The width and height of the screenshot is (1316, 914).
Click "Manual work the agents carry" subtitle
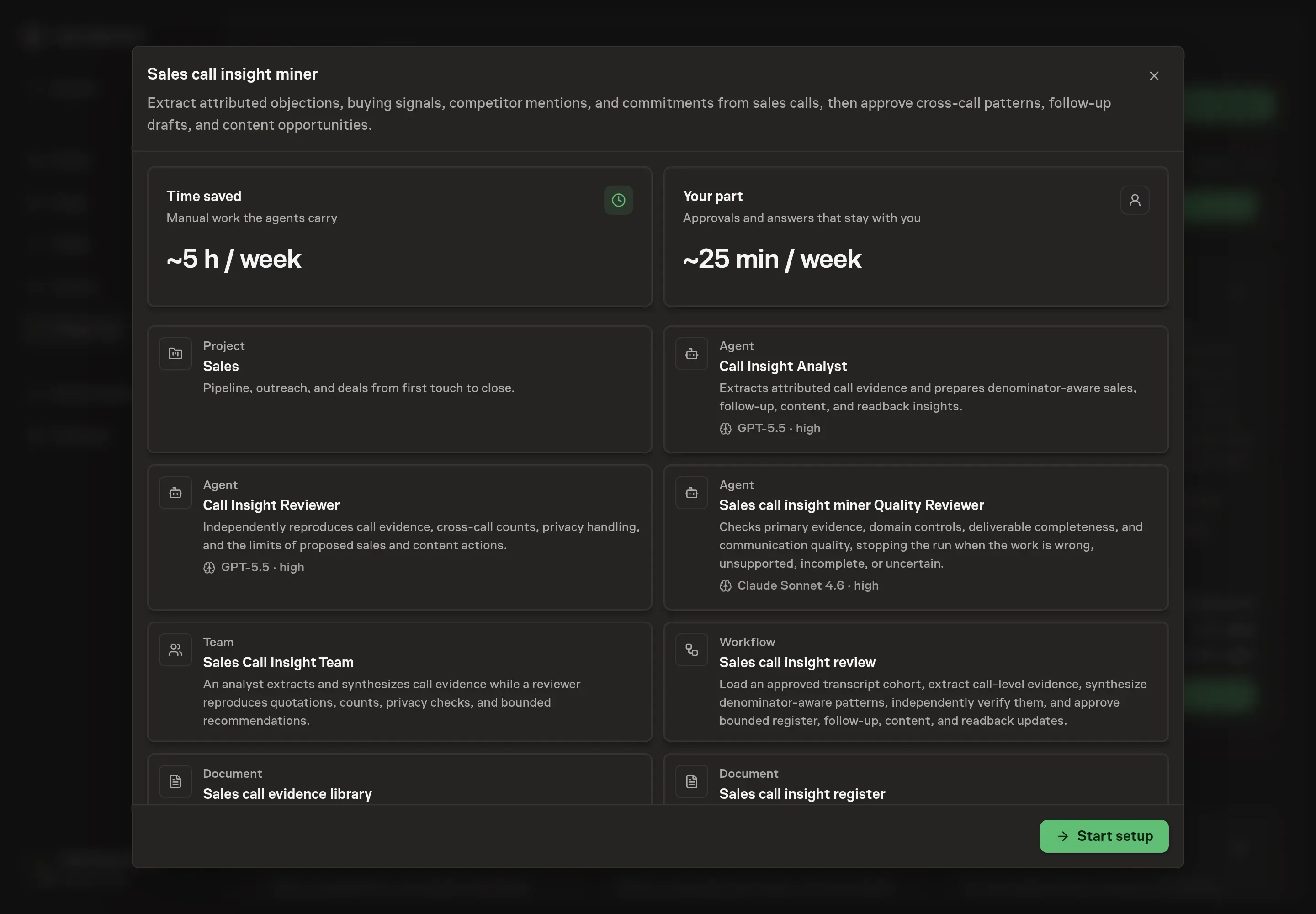[x=251, y=218]
